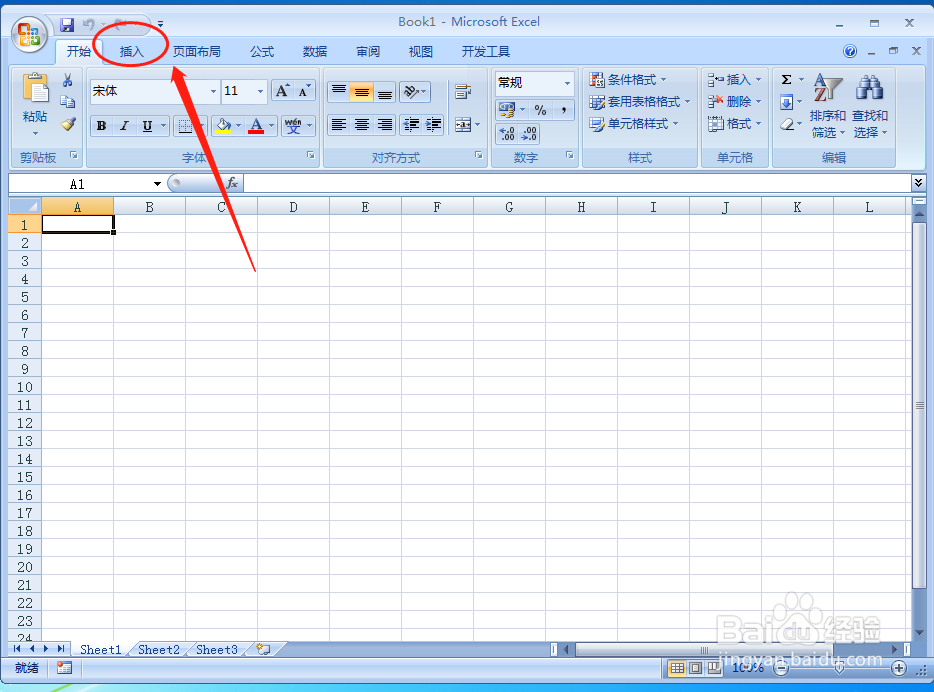Image resolution: width=934 pixels, height=692 pixels.
Task: Open Find and Select menu
Action: click(870, 106)
